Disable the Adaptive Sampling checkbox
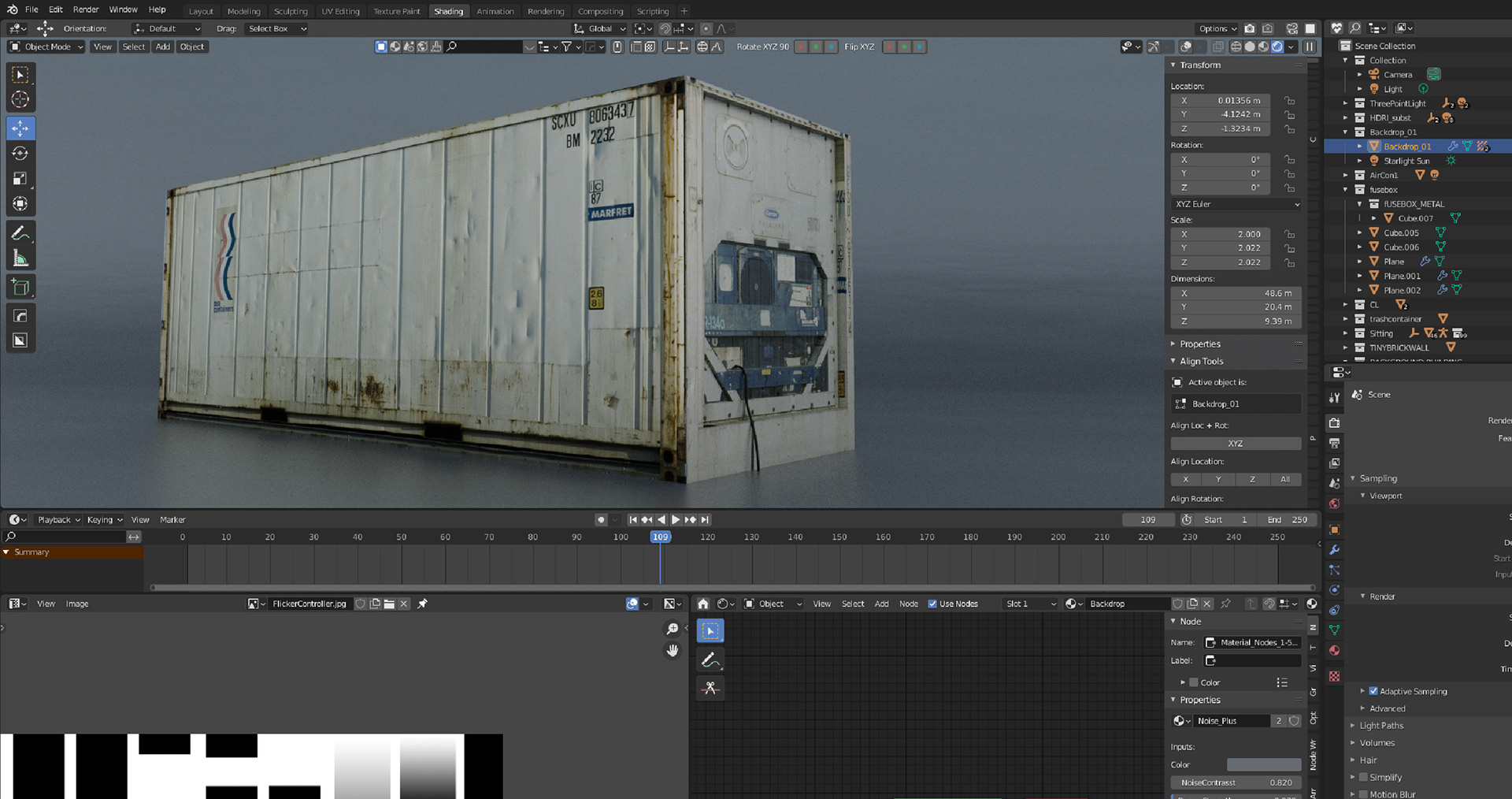The image size is (1512, 799). [x=1373, y=691]
